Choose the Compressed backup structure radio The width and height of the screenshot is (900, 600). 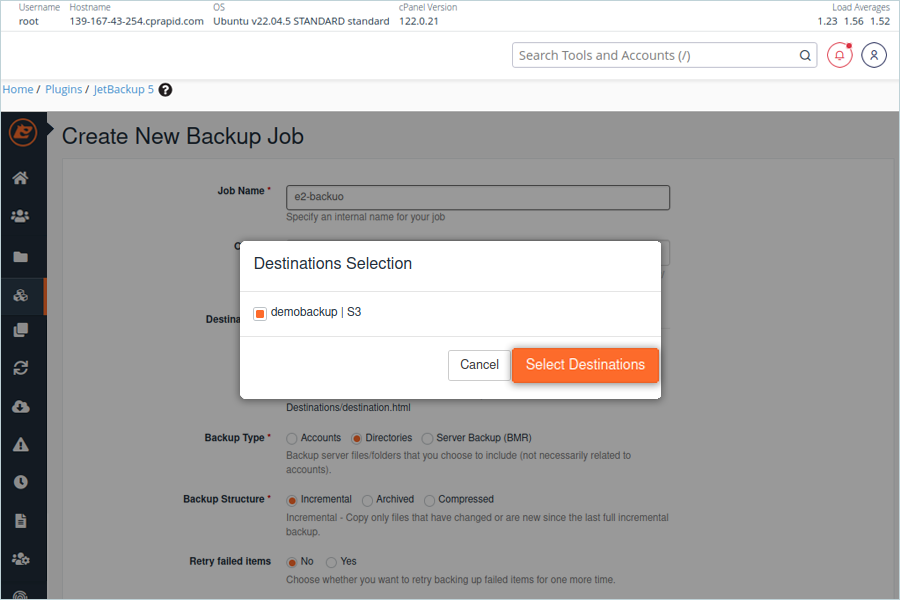coord(429,500)
